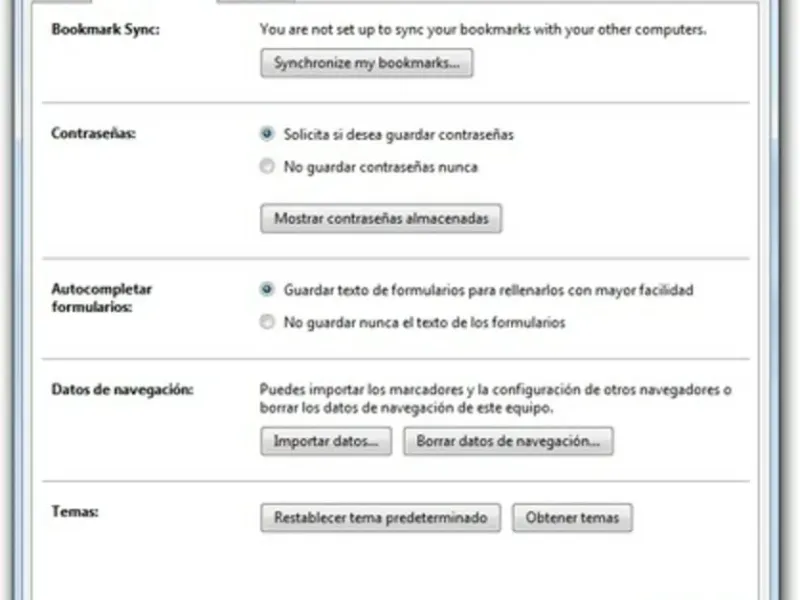Click the 'Temas:' section heading
Image resolution: width=800 pixels, height=600 pixels.
tap(73, 512)
